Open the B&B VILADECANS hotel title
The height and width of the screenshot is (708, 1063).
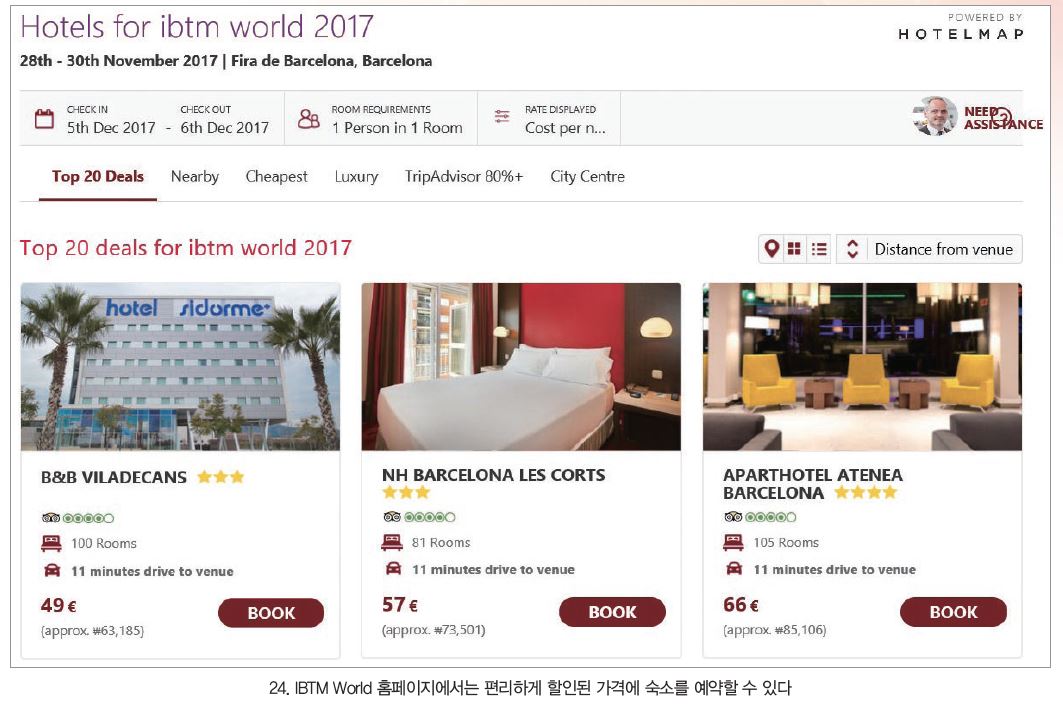pos(114,477)
